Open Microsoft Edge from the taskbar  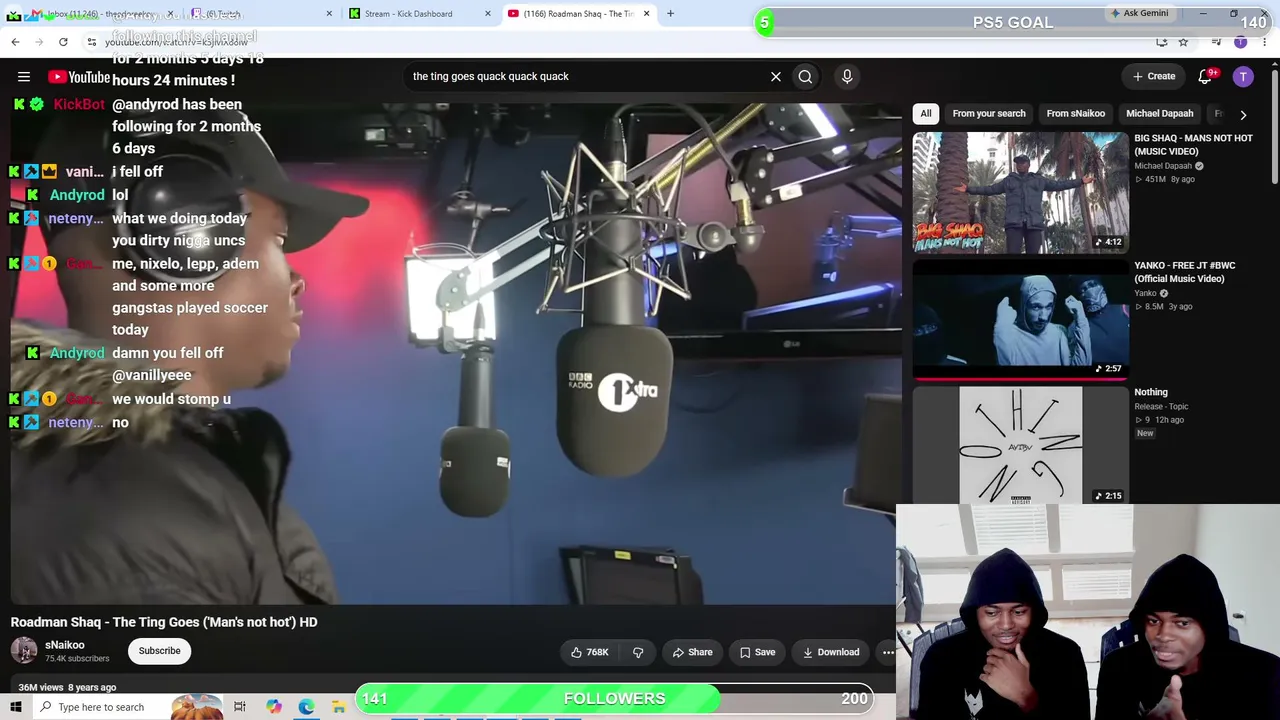pos(306,707)
